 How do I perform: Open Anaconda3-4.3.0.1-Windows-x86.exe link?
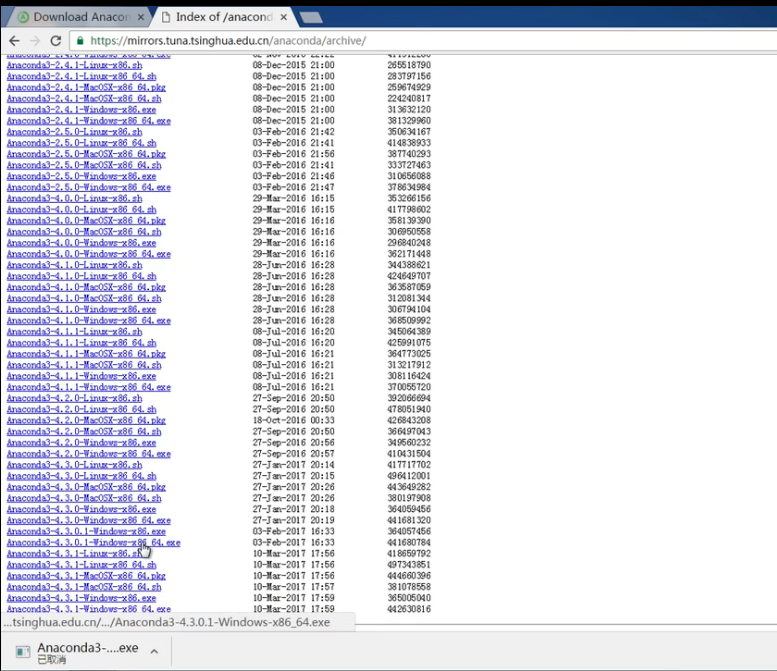[x=86, y=531]
